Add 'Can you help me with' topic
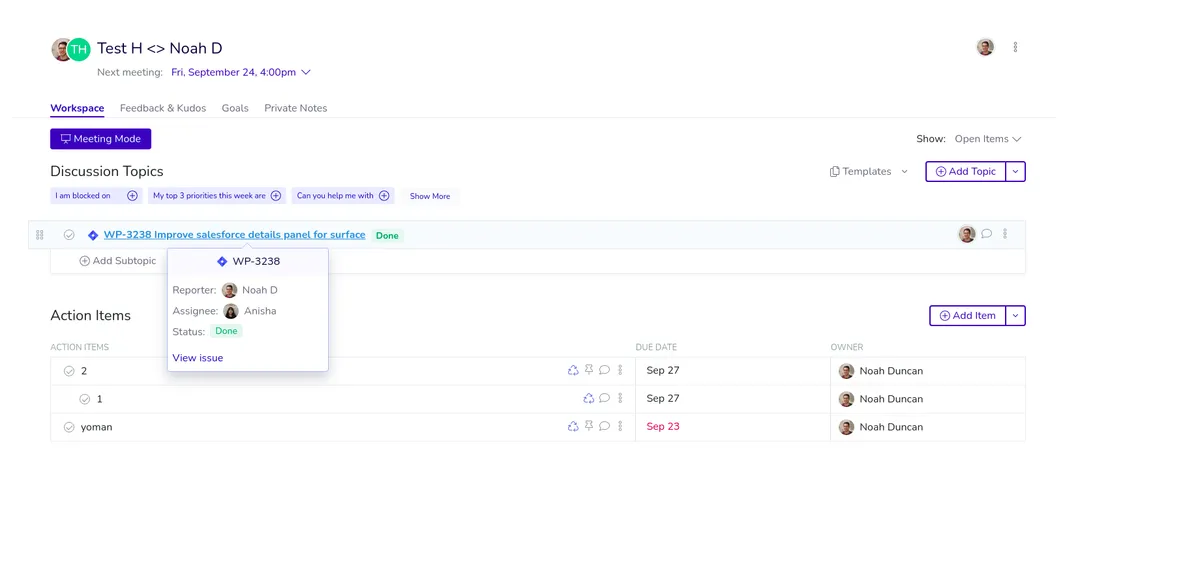The width and height of the screenshot is (1200, 587). tap(384, 196)
